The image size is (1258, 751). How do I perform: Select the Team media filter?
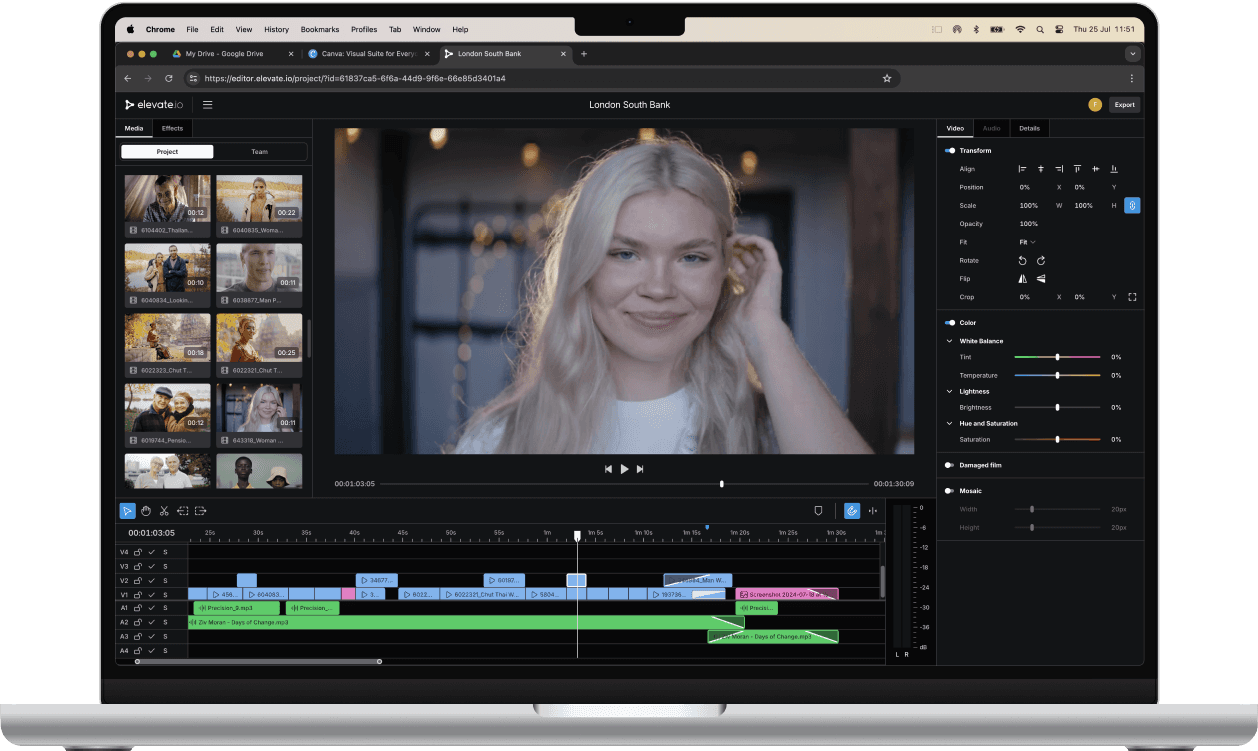click(259, 152)
